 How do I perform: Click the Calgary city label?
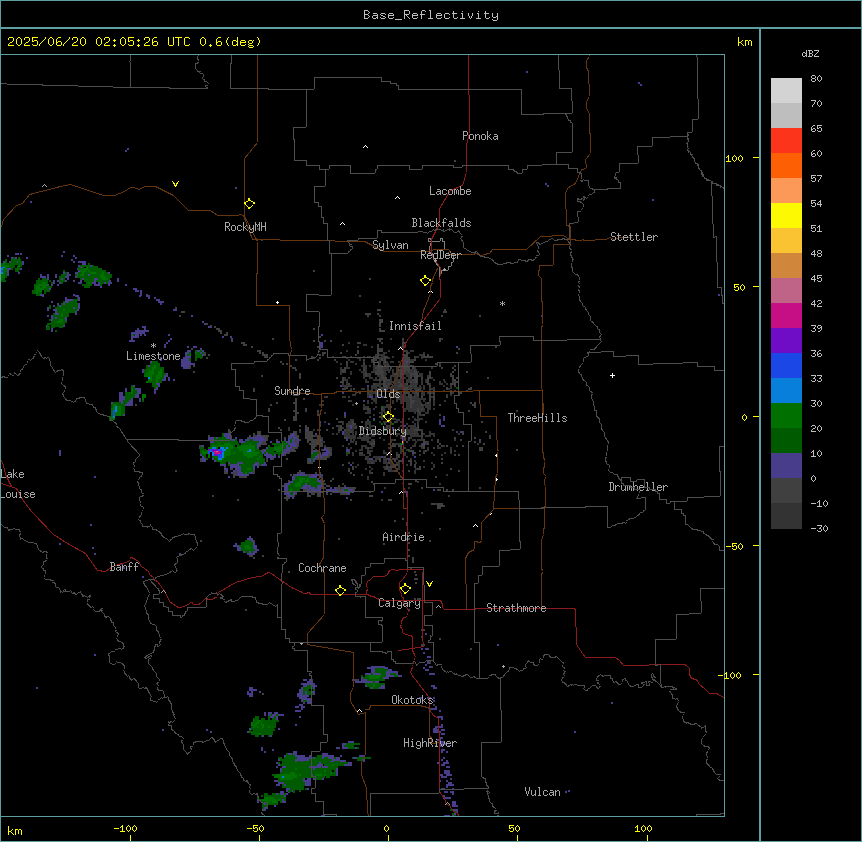click(x=399, y=603)
